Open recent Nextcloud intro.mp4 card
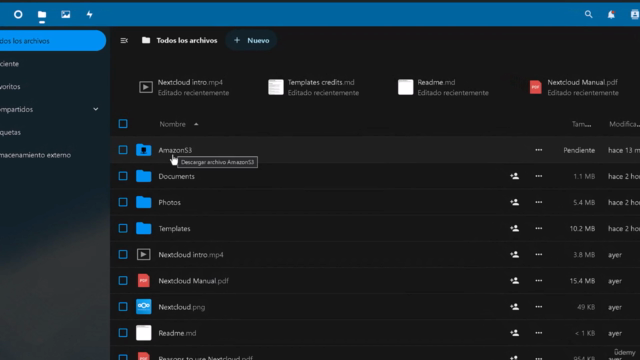This screenshot has height=360, width=640. tap(184, 87)
